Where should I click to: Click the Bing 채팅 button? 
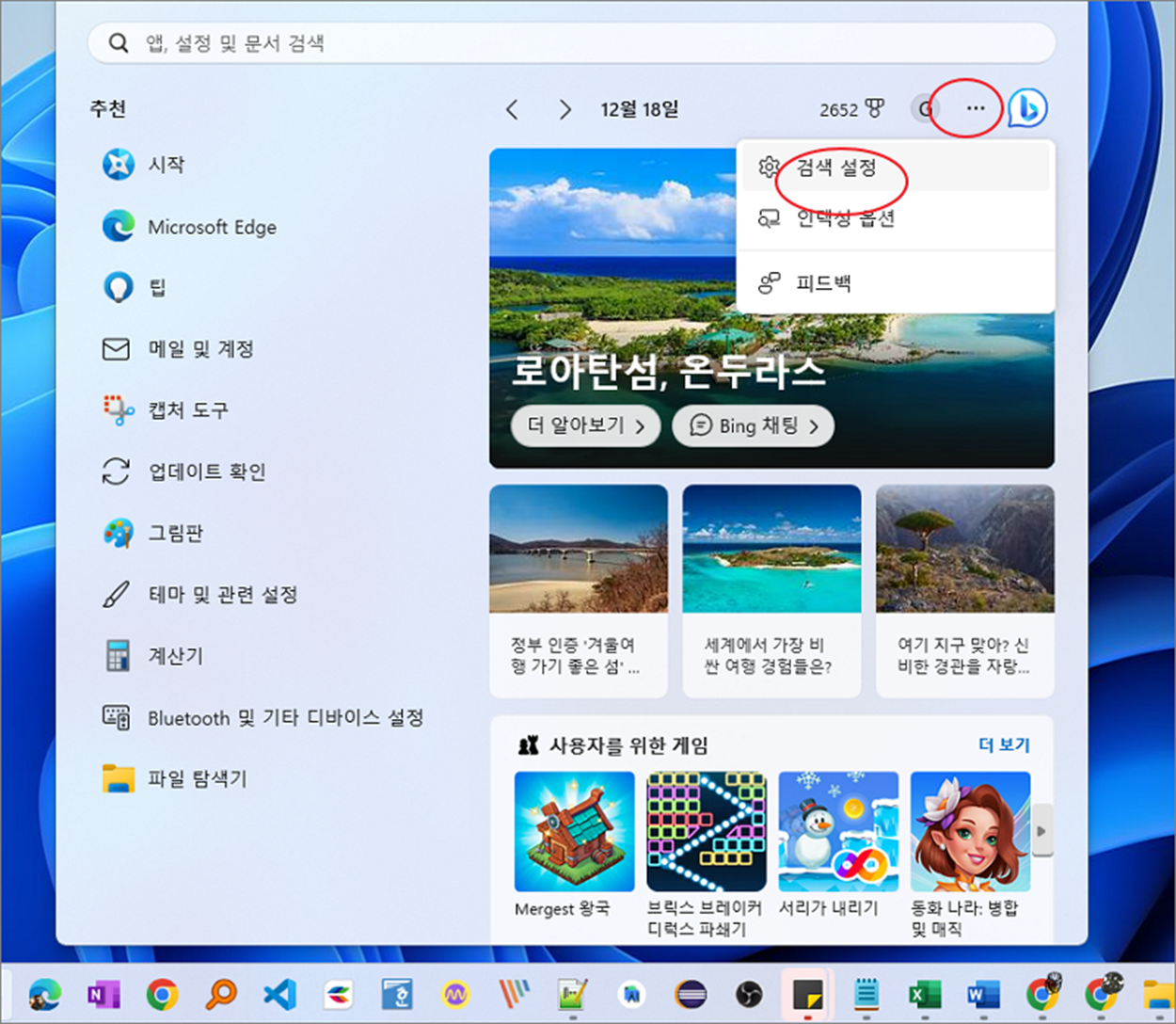click(x=754, y=426)
